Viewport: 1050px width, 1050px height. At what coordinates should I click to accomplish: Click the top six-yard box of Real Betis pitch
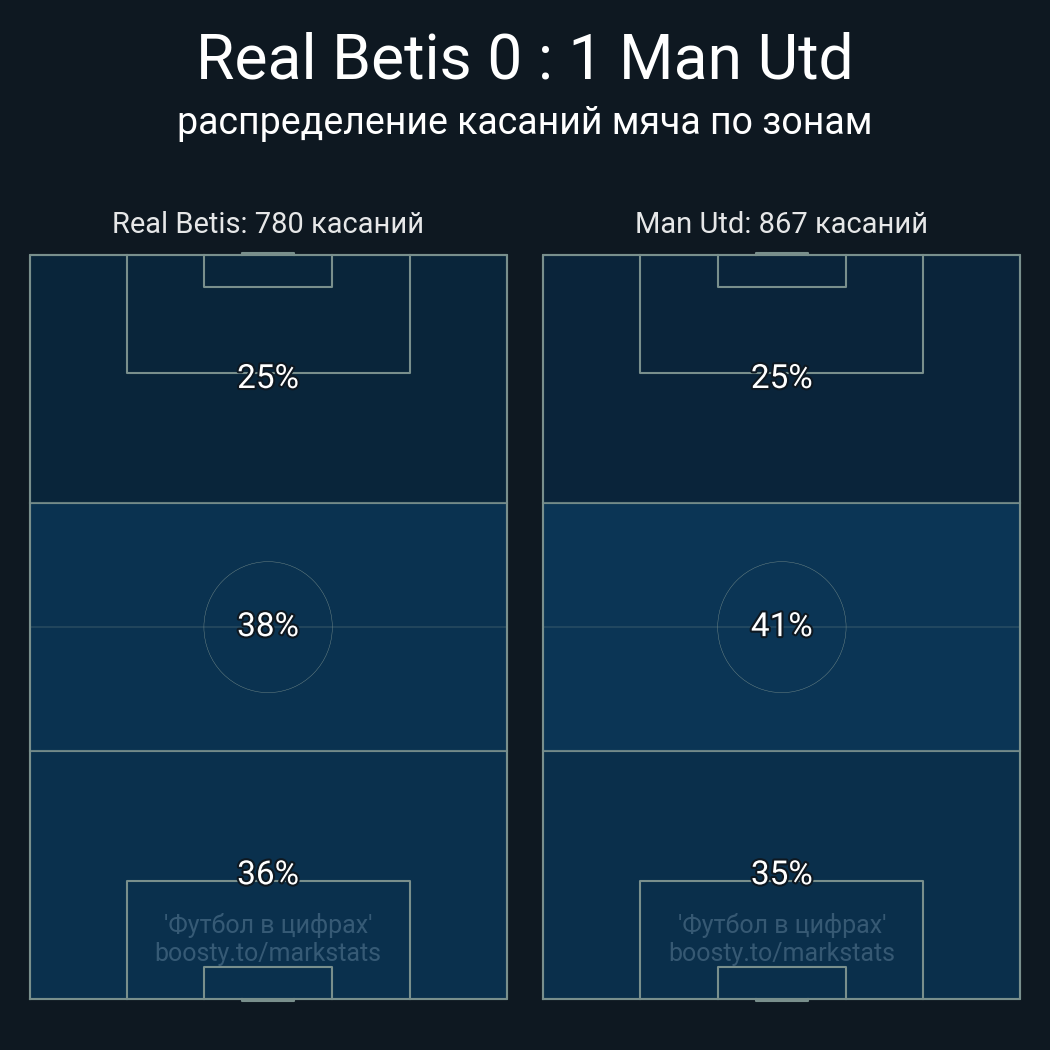point(268,271)
